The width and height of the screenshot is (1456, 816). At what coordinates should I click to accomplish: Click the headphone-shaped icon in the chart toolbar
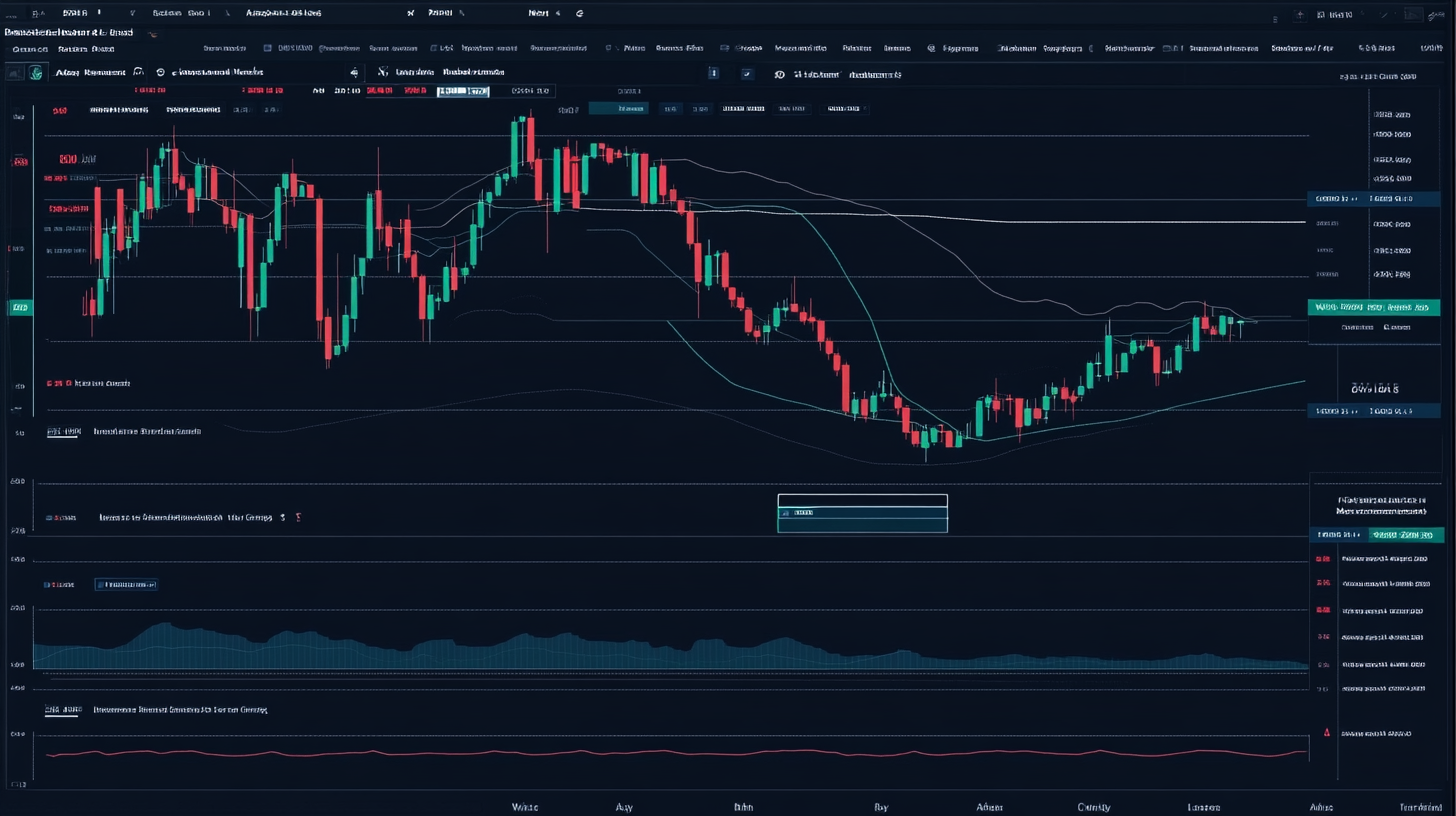coord(138,72)
